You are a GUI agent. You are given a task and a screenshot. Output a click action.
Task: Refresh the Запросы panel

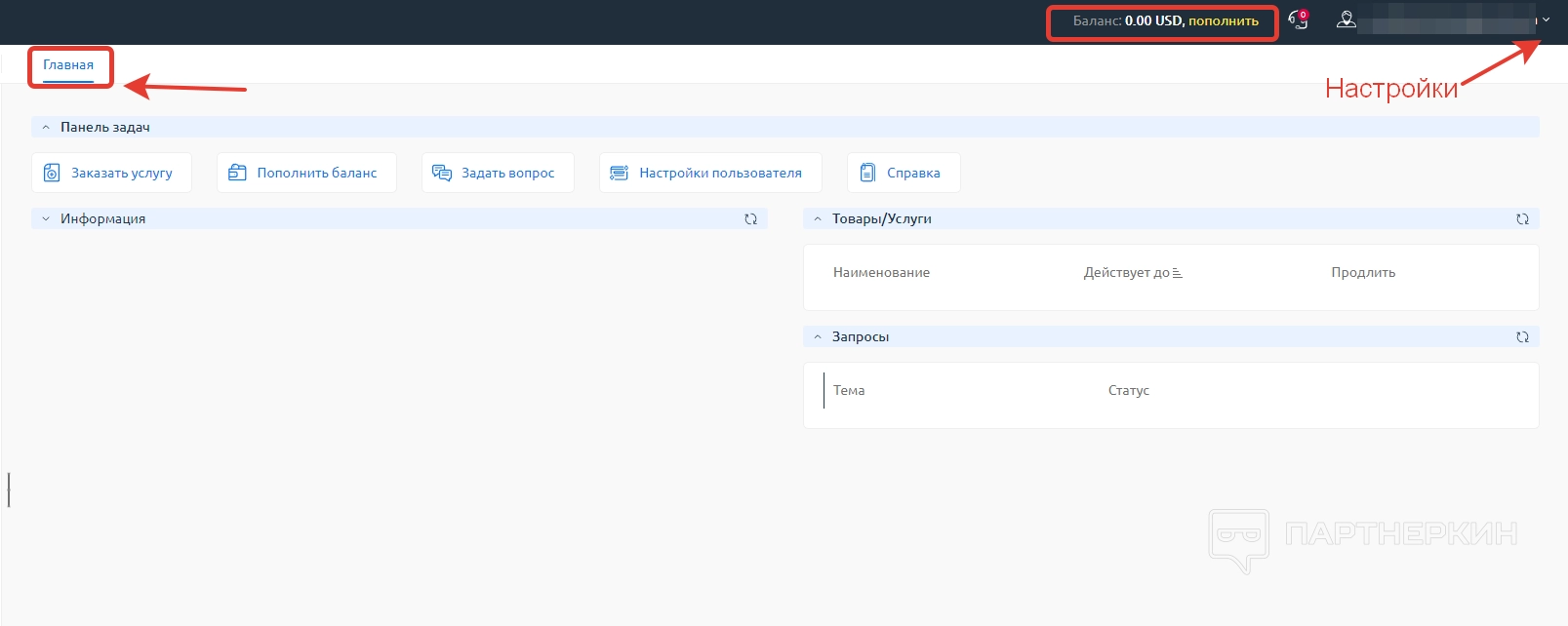(x=1521, y=337)
